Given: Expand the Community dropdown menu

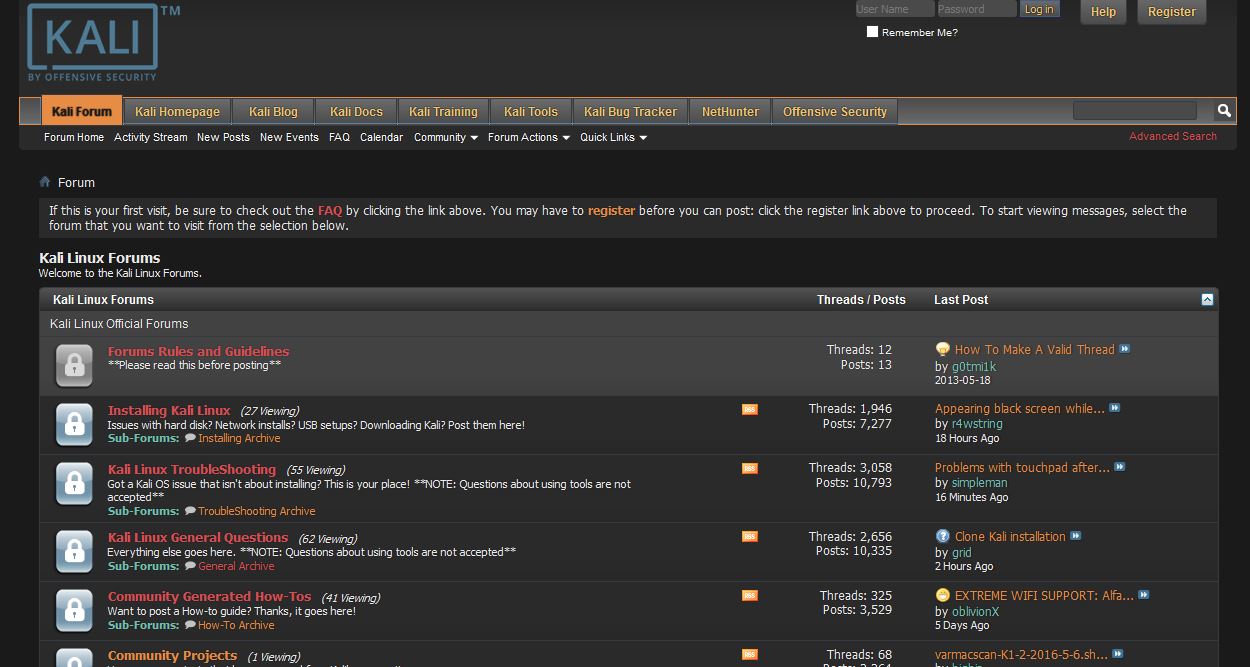Looking at the screenshot, I should (x=446, y=137).
